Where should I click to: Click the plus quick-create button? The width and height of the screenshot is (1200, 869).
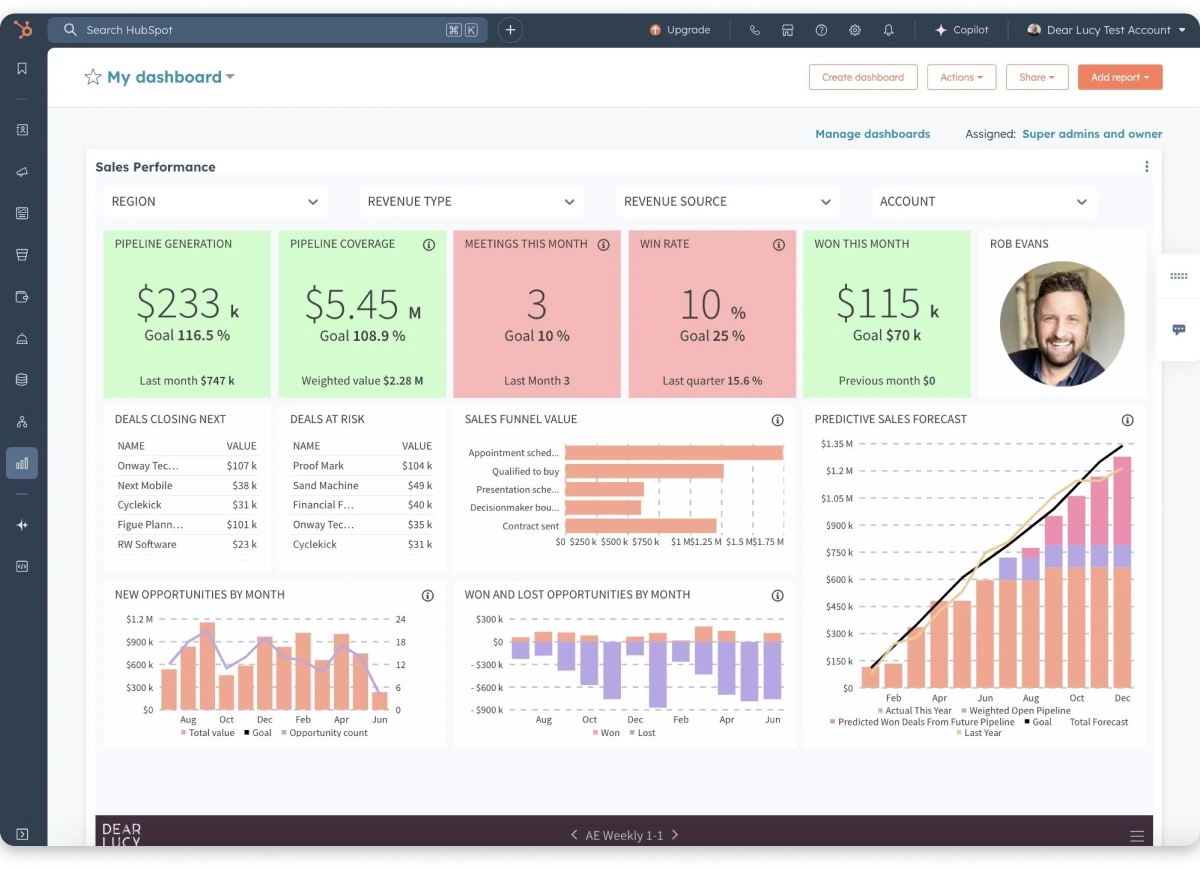coord(510,30)
